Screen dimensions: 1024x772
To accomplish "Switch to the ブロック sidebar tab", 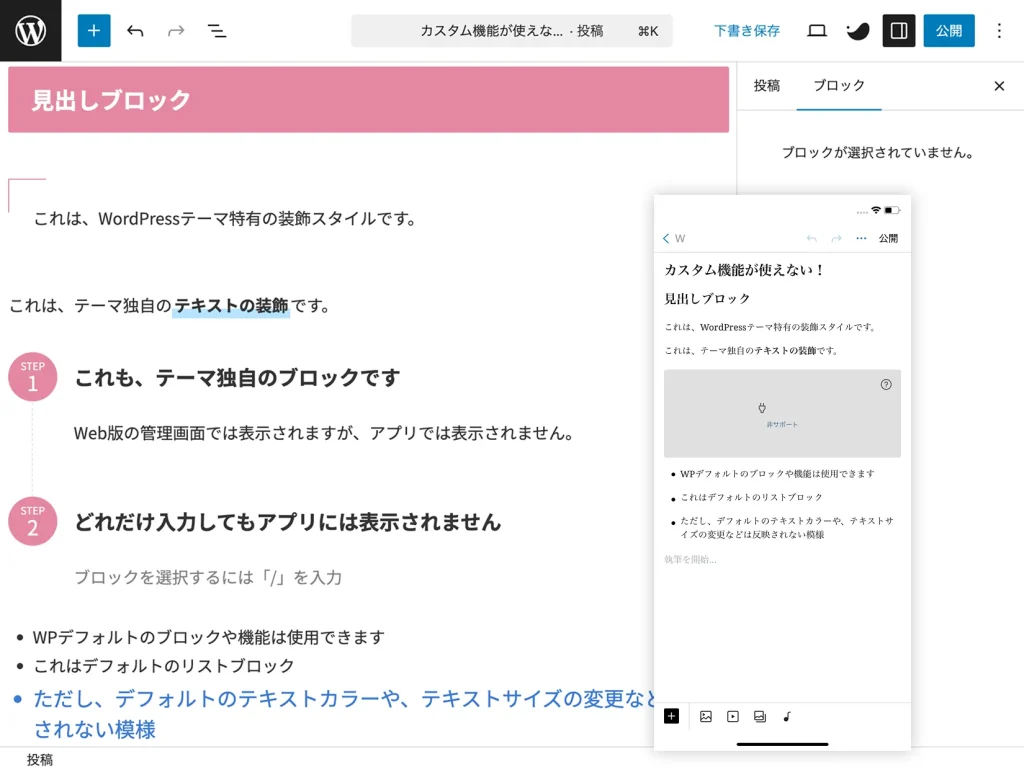I will (839, 86).
